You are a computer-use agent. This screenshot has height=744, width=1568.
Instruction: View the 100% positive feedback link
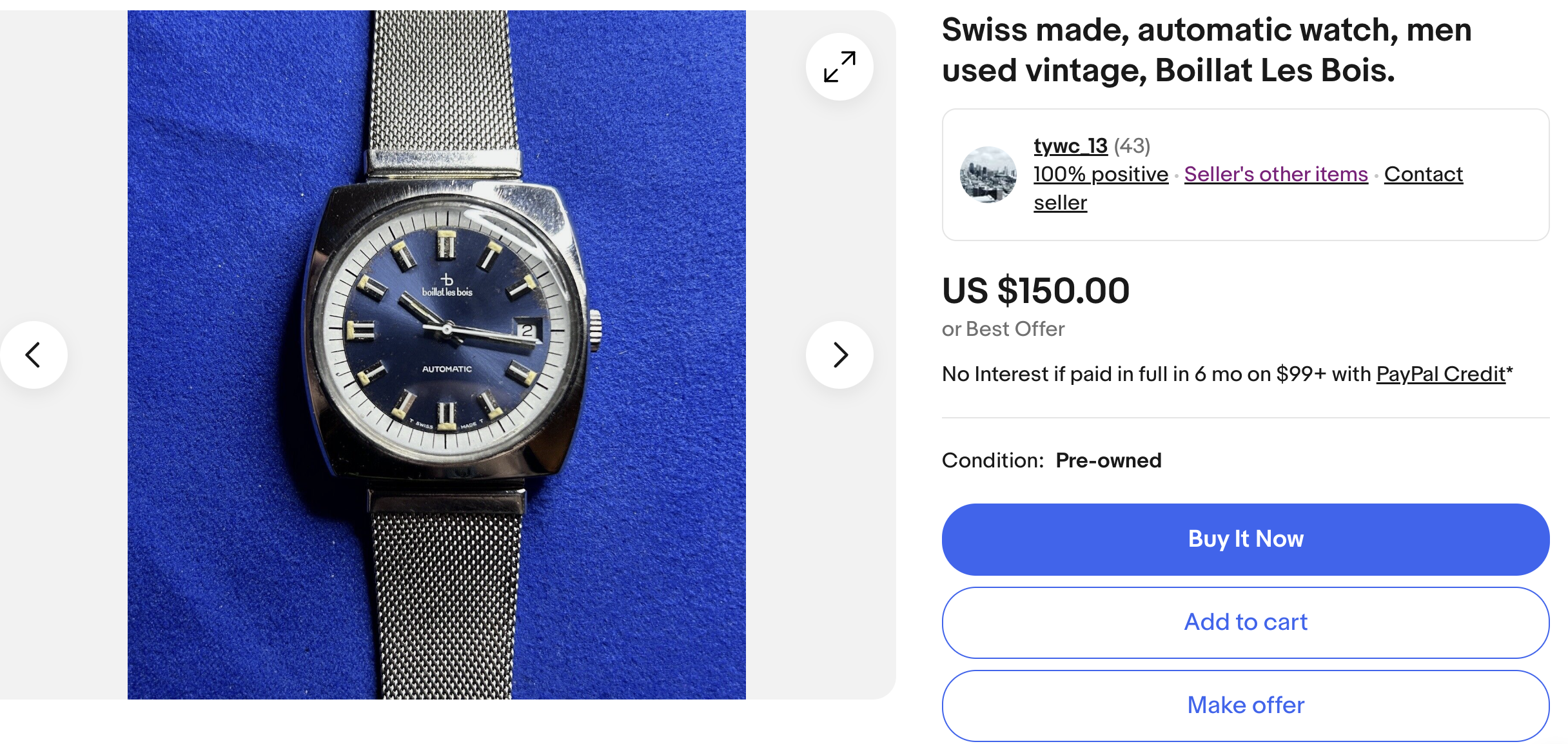click(1101, 175)
